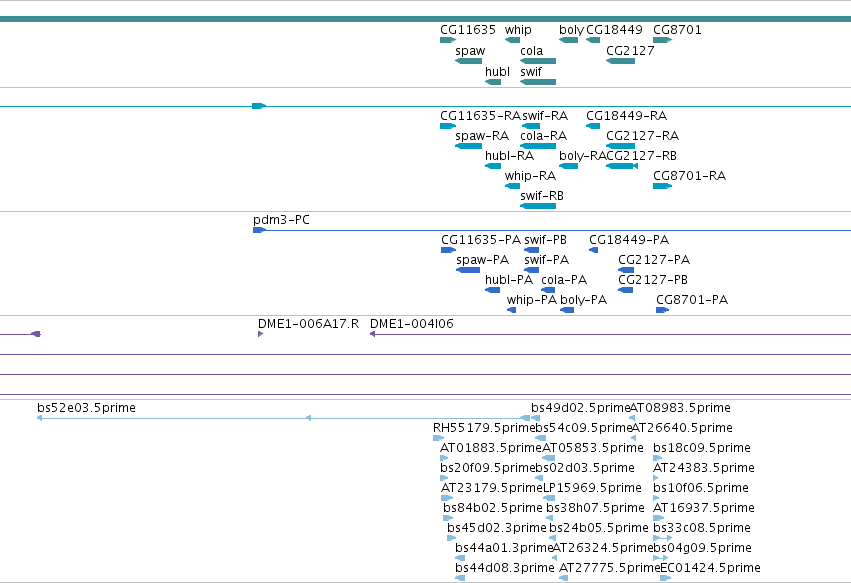Click the bs52e03.5prime EST label

pos(86,408)
